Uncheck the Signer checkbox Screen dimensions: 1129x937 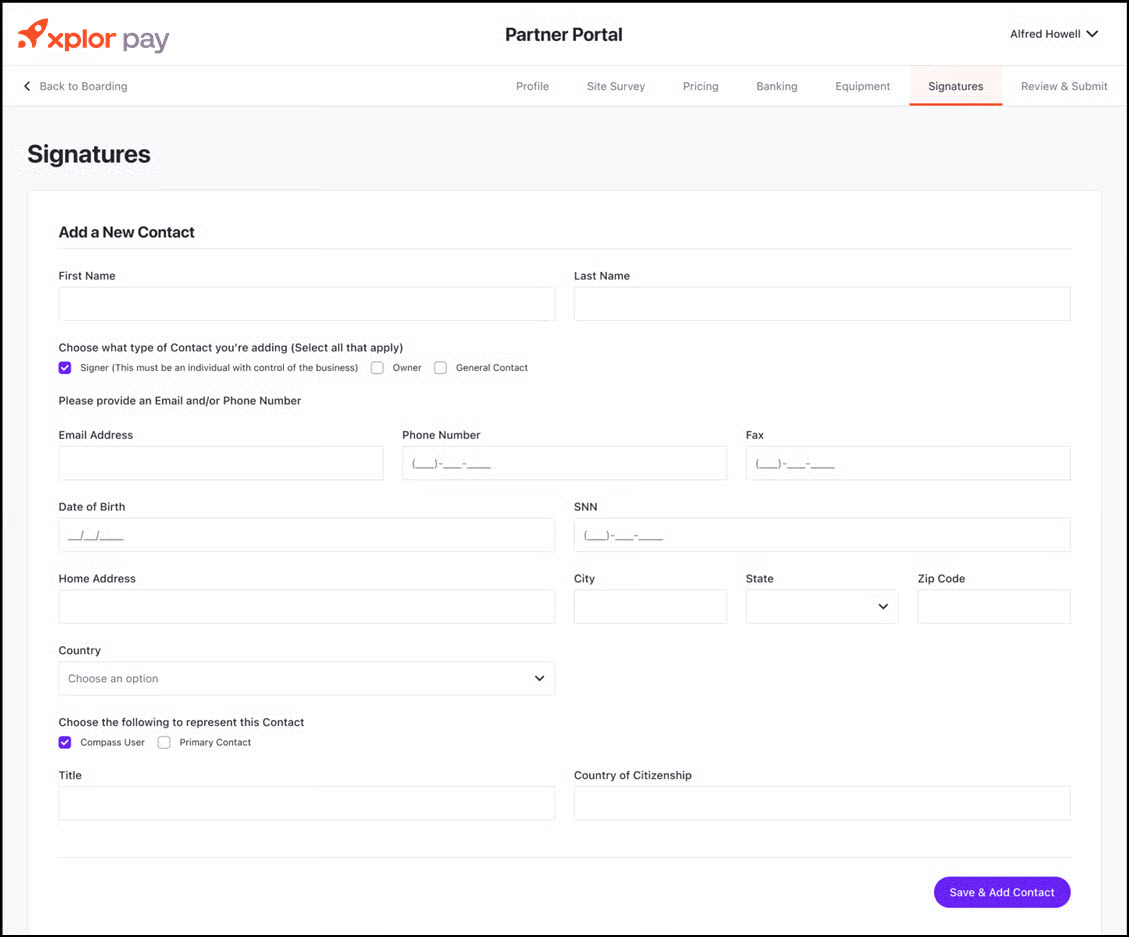click(x=65, y=368)
